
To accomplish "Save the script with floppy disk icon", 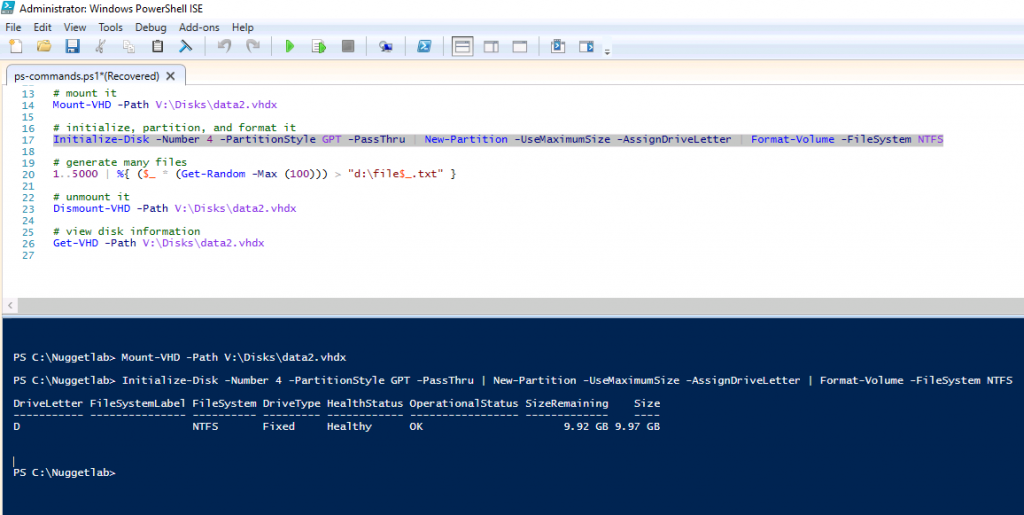I will pyautogui.click(x=72, y=46).
